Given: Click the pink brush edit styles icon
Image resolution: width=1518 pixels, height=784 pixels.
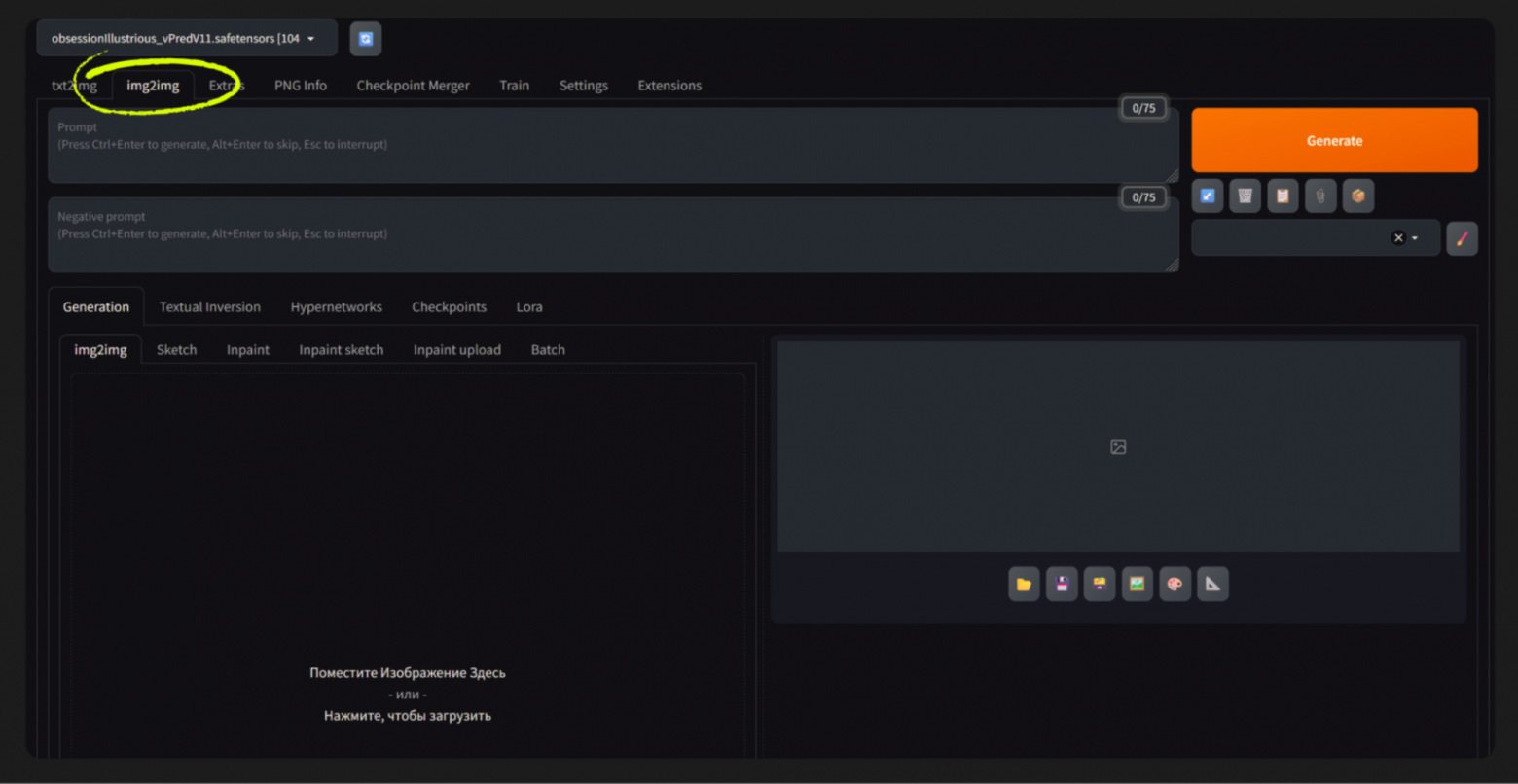Looking at the screenshot, I should click(x=1462, y=237).
